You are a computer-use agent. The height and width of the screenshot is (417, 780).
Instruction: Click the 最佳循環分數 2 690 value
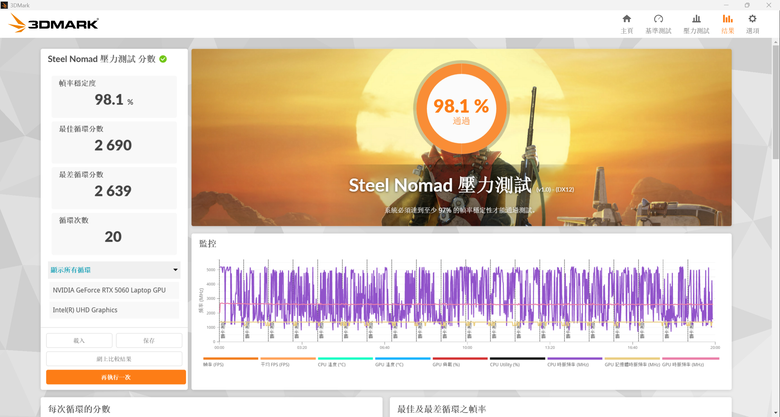113,145
